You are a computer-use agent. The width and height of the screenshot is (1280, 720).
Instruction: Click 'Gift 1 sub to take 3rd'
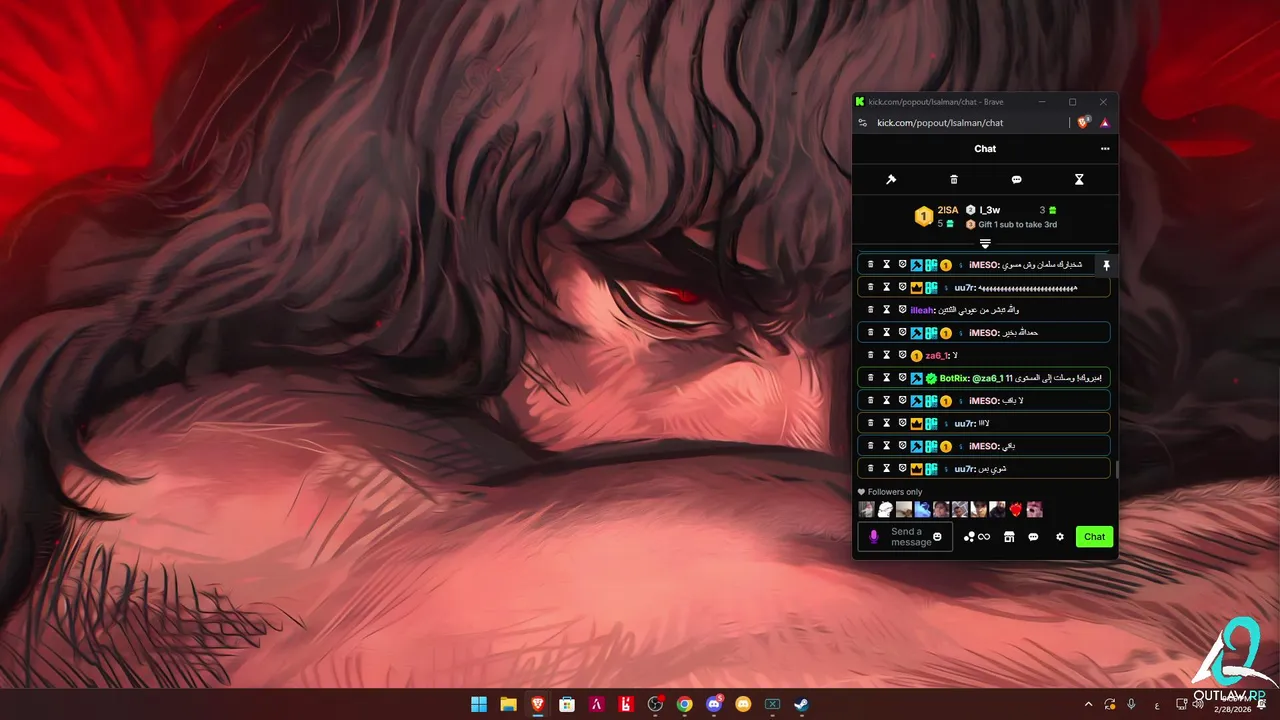point(1017,225)
